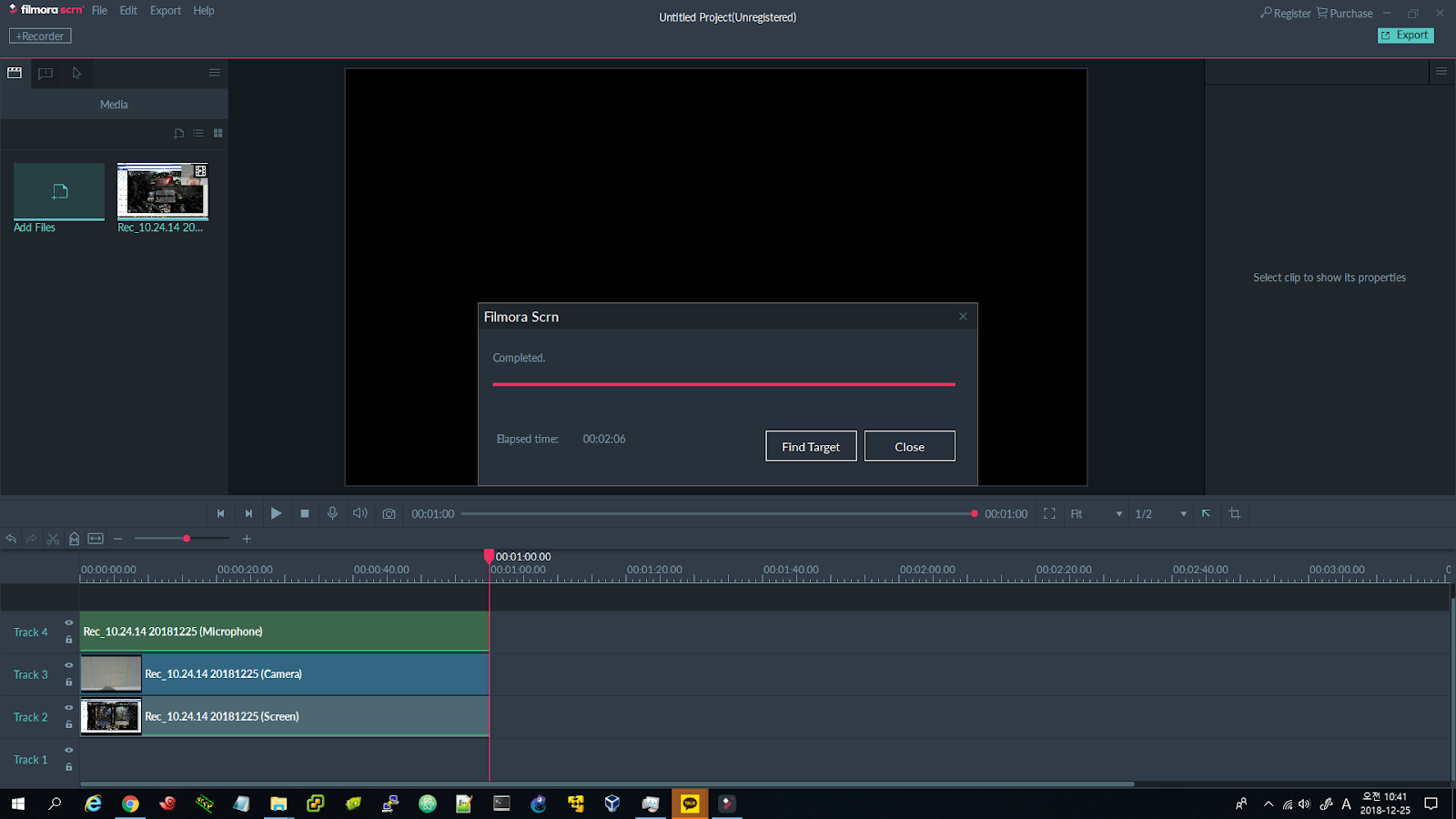
Task: Jump to previous frame in preview
Action: 220,513
